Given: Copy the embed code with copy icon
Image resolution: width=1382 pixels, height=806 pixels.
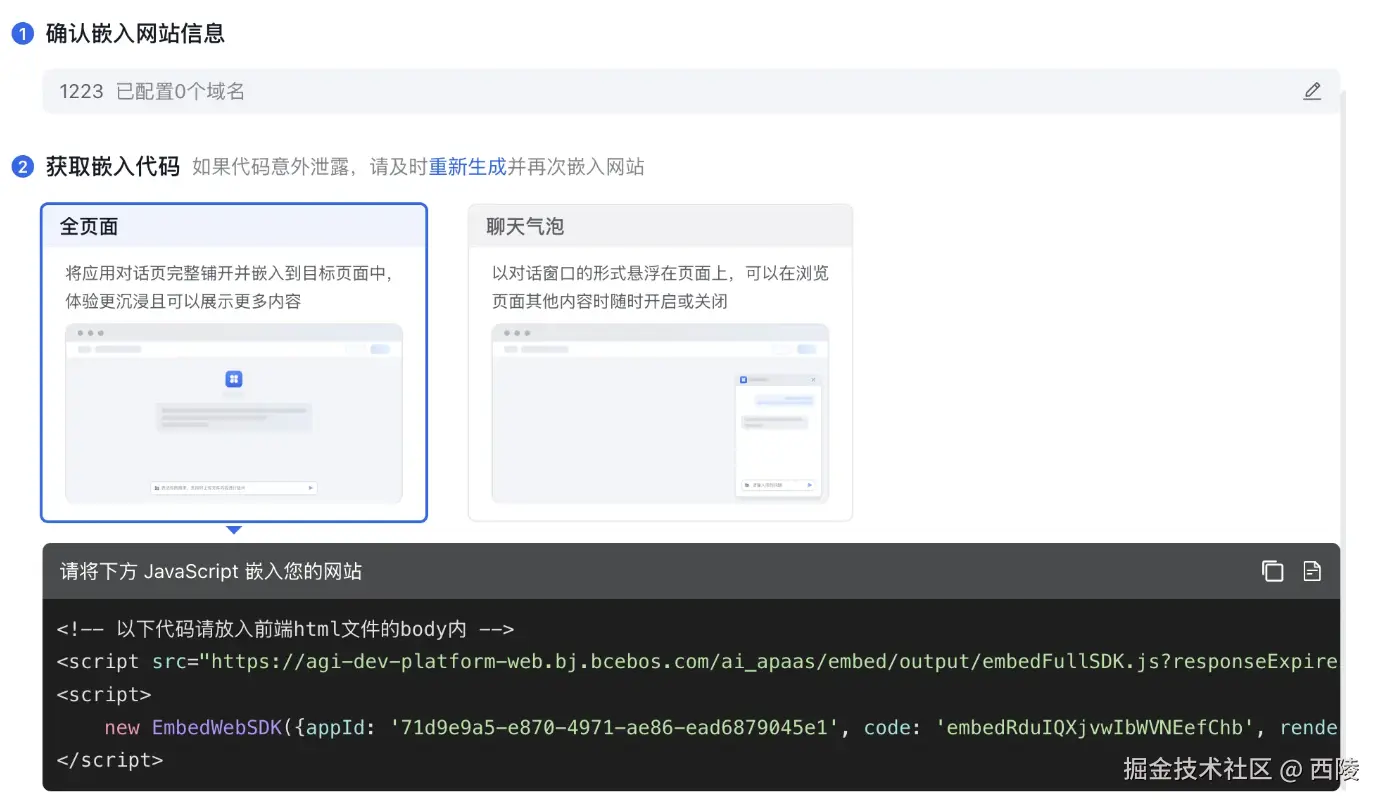Looking at the screenshot, I should click(x=1272, y=571).
